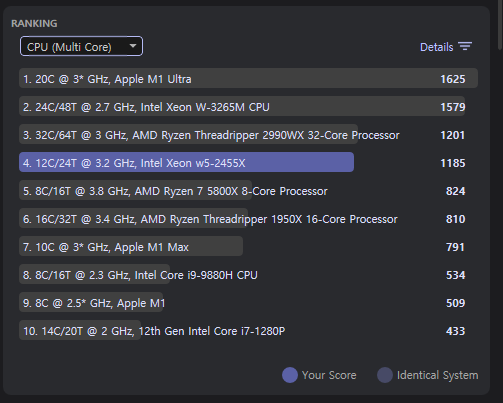Image resolution: width=503 pixels, height=403 pixels.
Task: Select the Threadripper 1950X ranking row
Action: pyautogui.click(x=248, y=219)
